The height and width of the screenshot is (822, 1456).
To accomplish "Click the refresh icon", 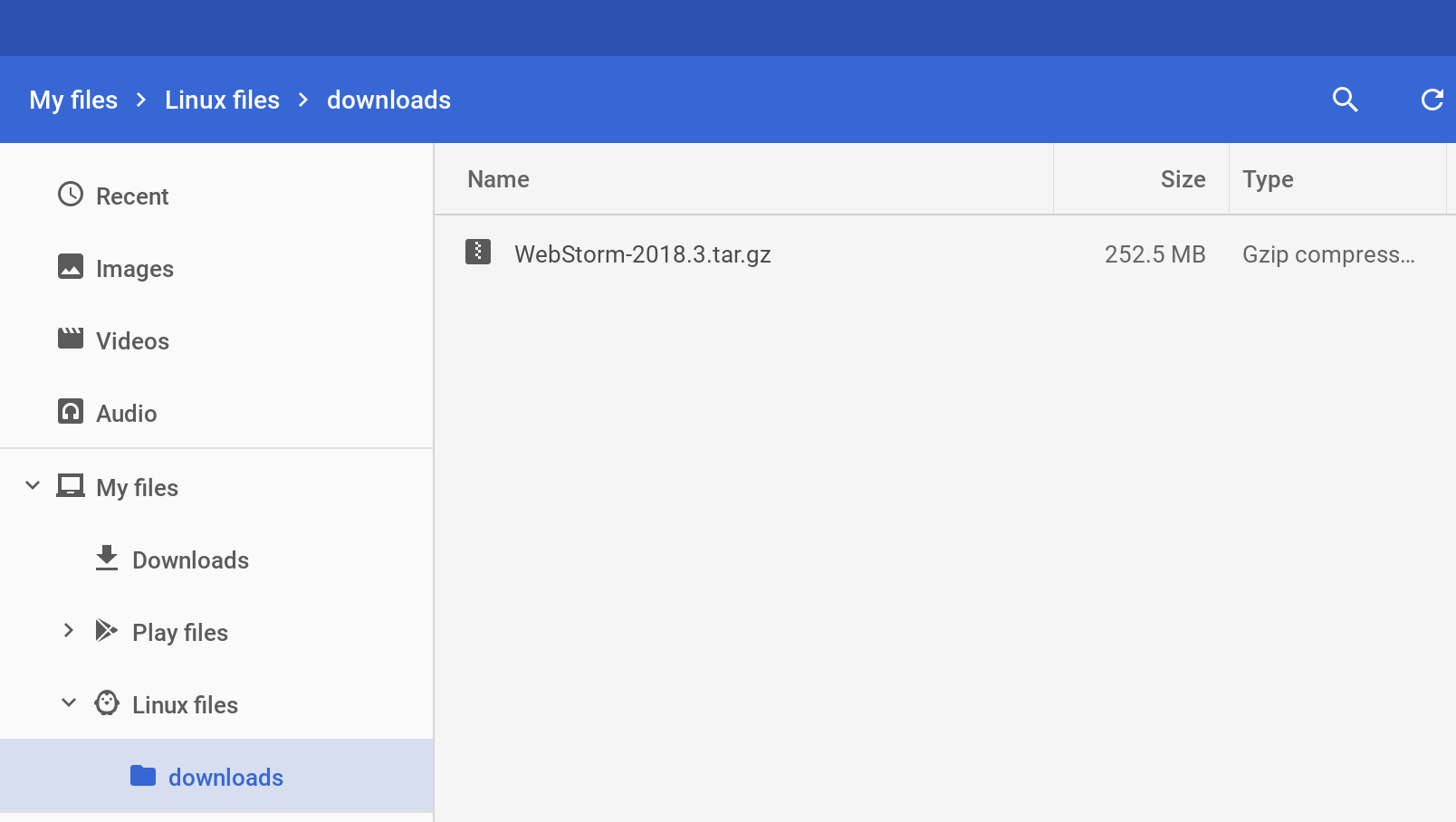I will pyautogui.click(x=1432, y=100).
